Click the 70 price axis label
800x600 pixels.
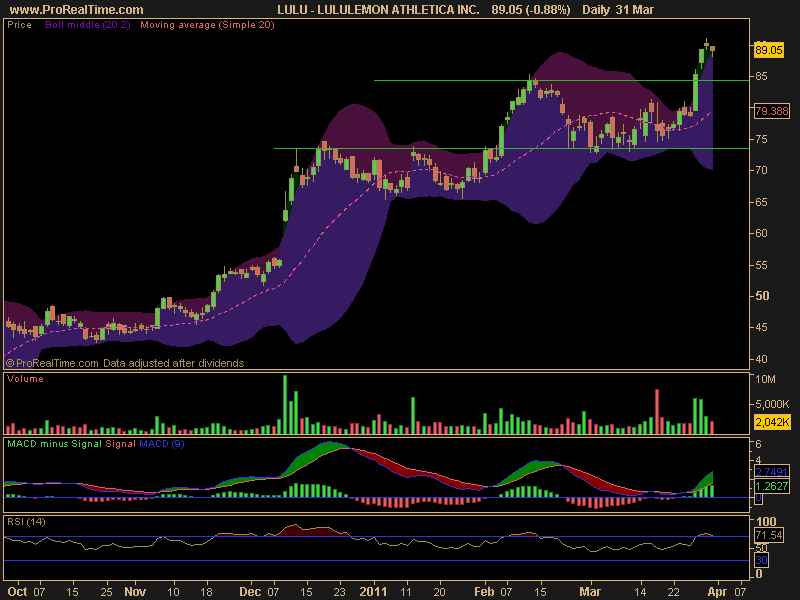point(761,170)
